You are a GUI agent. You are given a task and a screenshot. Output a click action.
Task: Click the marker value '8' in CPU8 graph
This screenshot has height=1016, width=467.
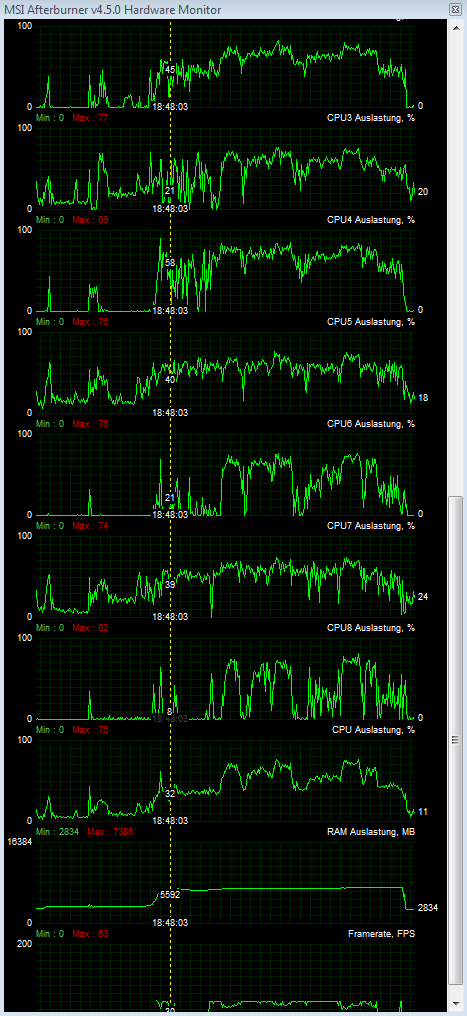pyautogui.click(x=170, y=711)
